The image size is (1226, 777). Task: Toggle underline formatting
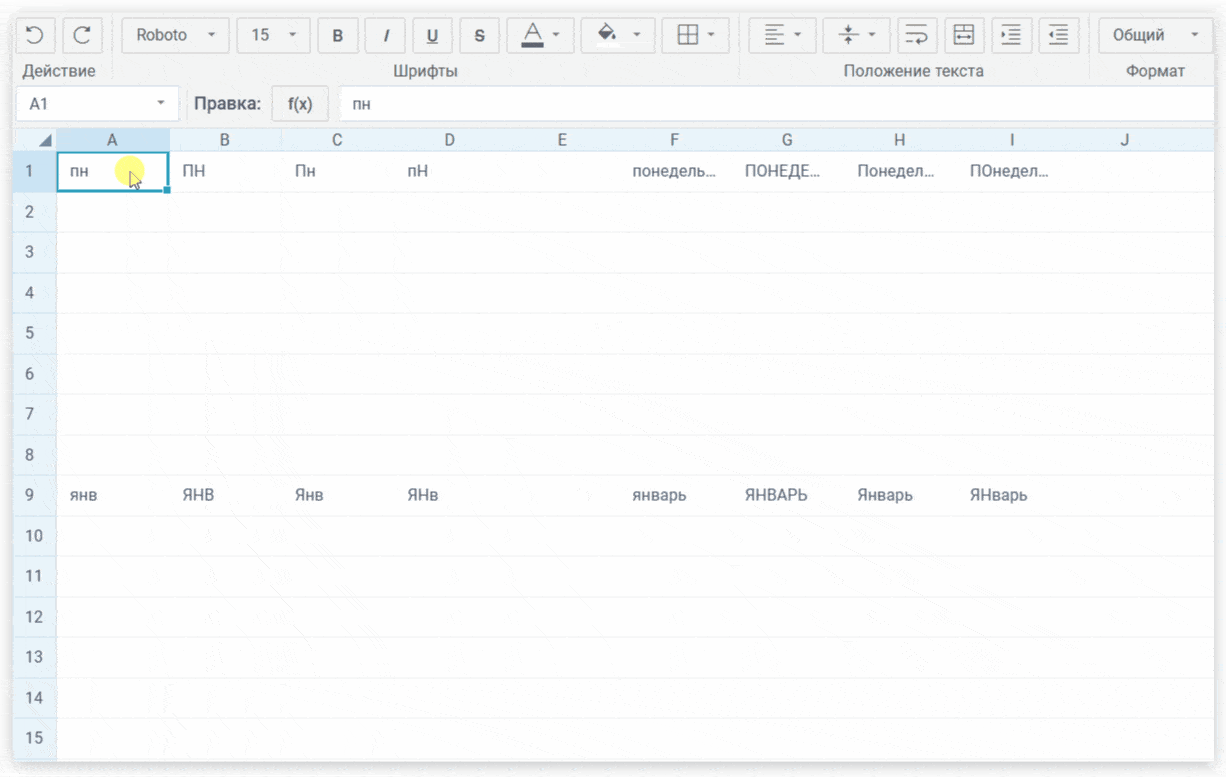point(432,36)
